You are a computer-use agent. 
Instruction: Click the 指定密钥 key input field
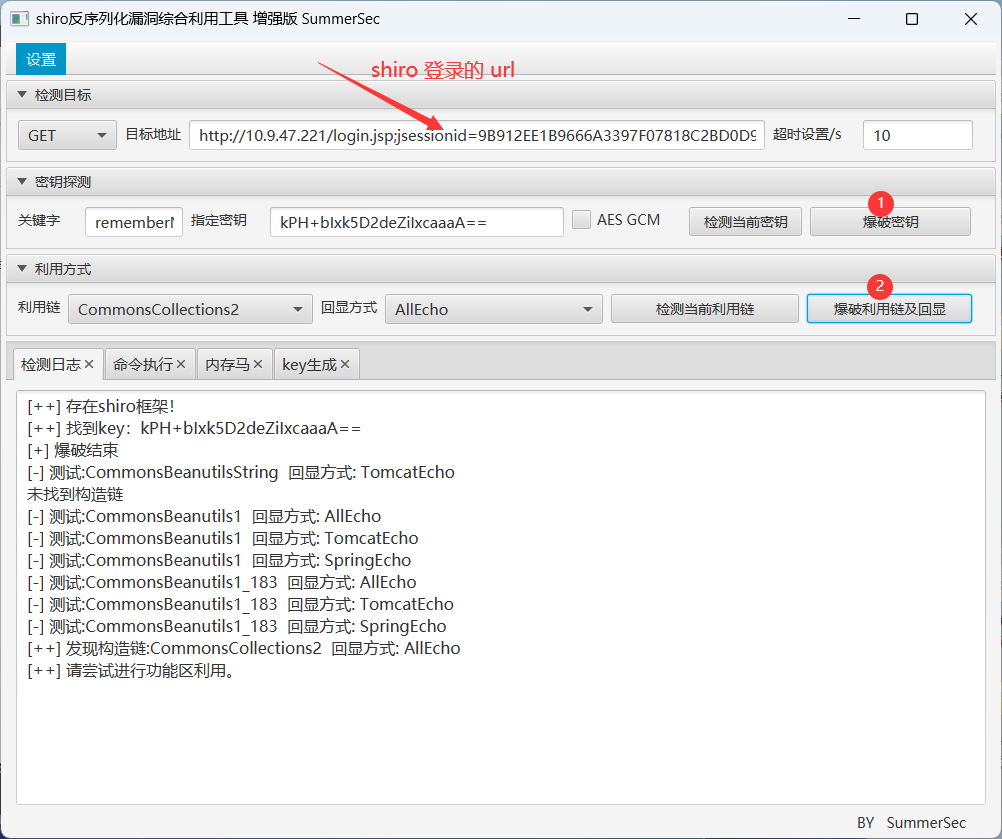click(x=417, y=222)
